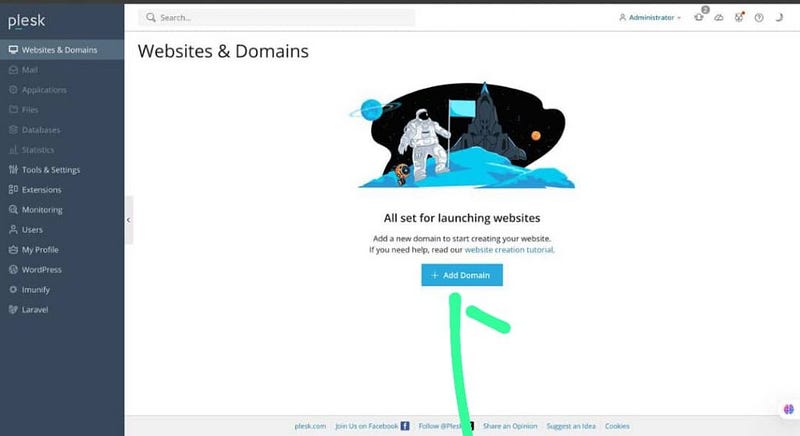The height and width of the screenshot is (436, 800).
Task: Click Join Us on Facebook link
Action: (366, 426)
